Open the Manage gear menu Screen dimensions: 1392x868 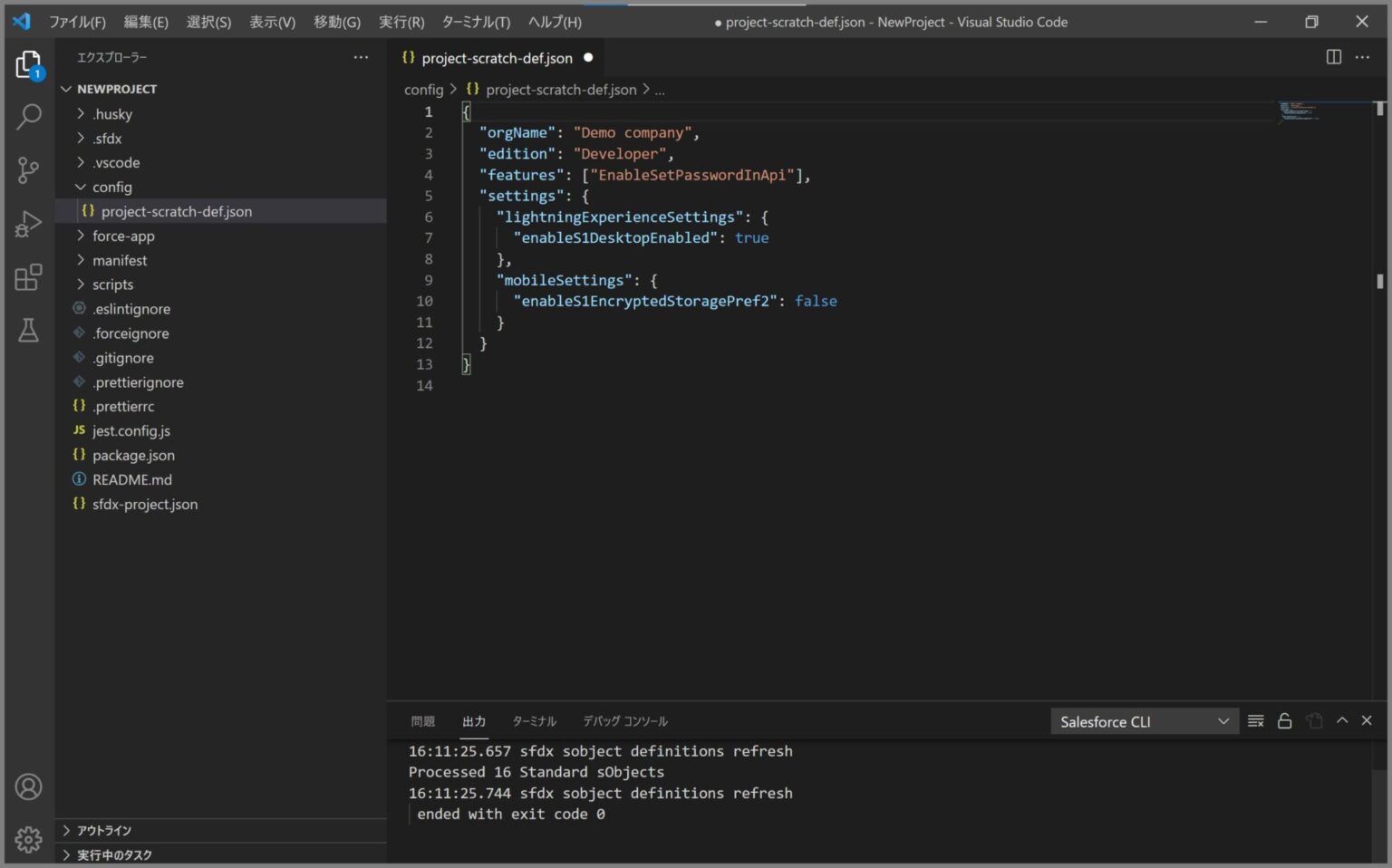[x=29, y=840]
